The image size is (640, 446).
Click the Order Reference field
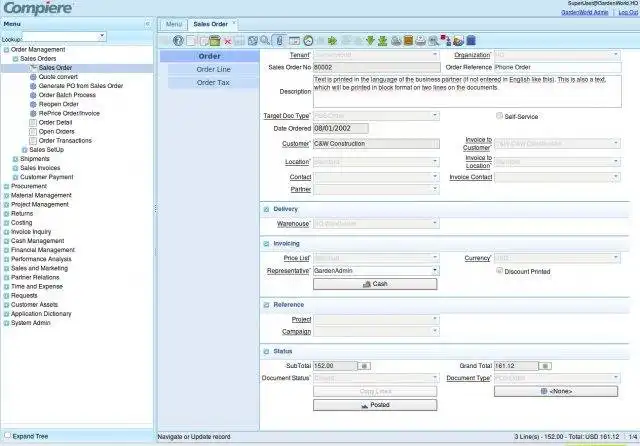point(558,67)
